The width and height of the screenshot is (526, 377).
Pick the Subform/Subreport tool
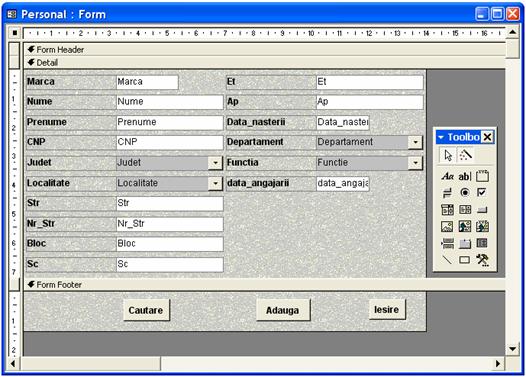[482, 243]
